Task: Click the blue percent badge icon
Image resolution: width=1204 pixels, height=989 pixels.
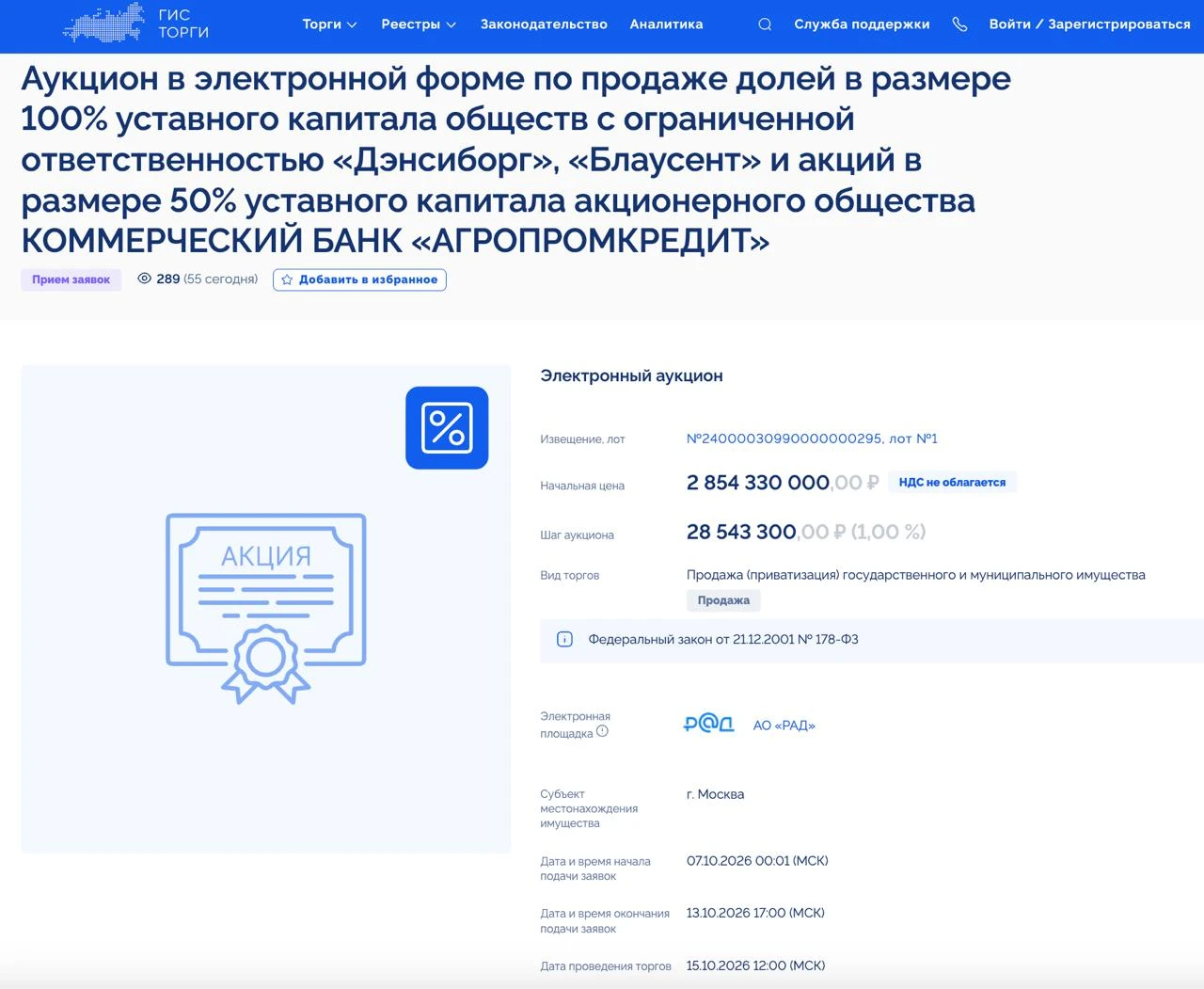Action: click(447, 427)
